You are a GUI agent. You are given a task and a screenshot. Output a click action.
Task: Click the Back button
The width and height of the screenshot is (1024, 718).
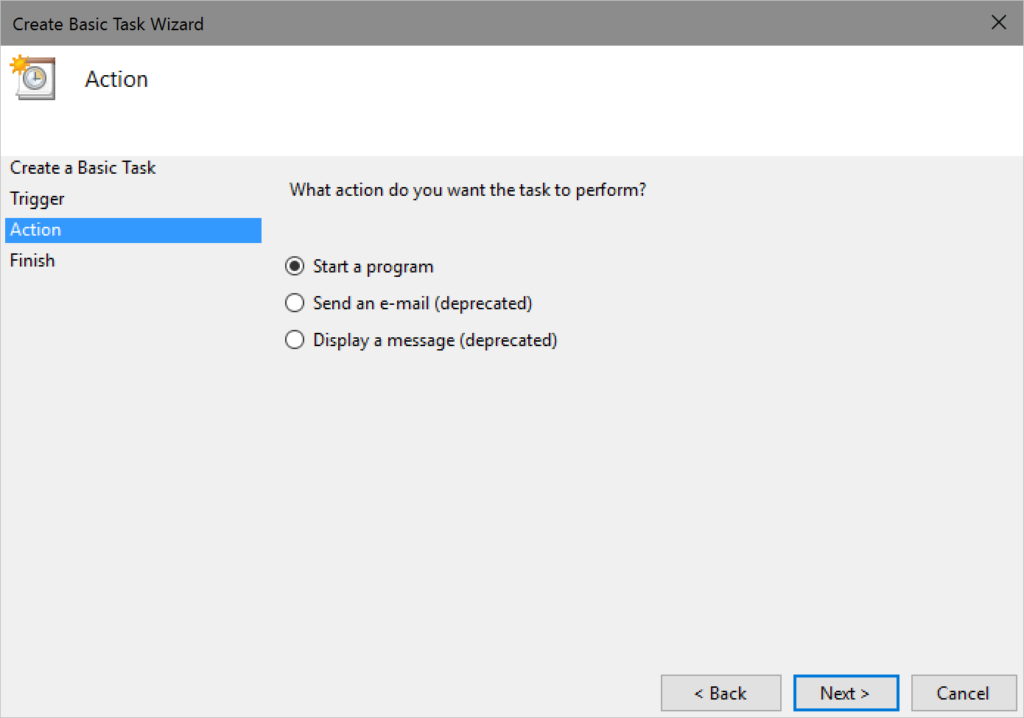pos(721,693)
